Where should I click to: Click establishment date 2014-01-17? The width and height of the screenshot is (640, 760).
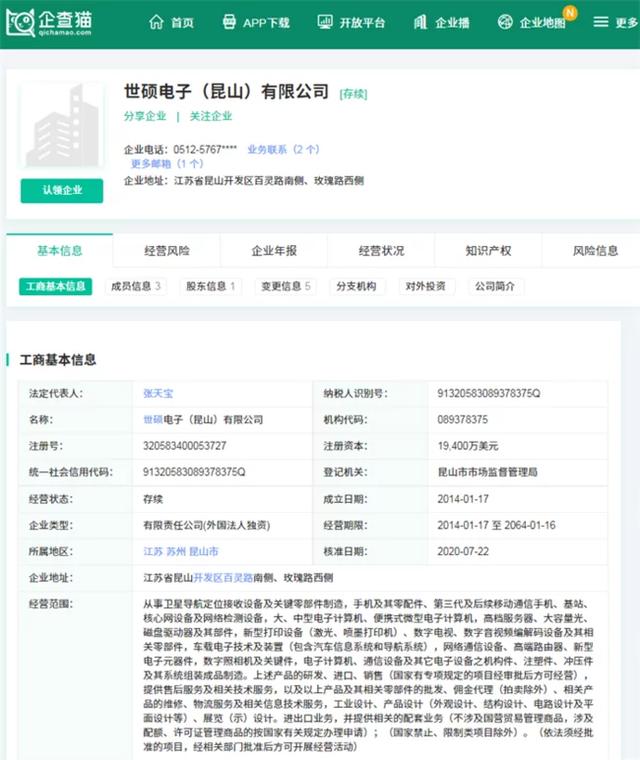pyautogui.click(x=463, y=499)
